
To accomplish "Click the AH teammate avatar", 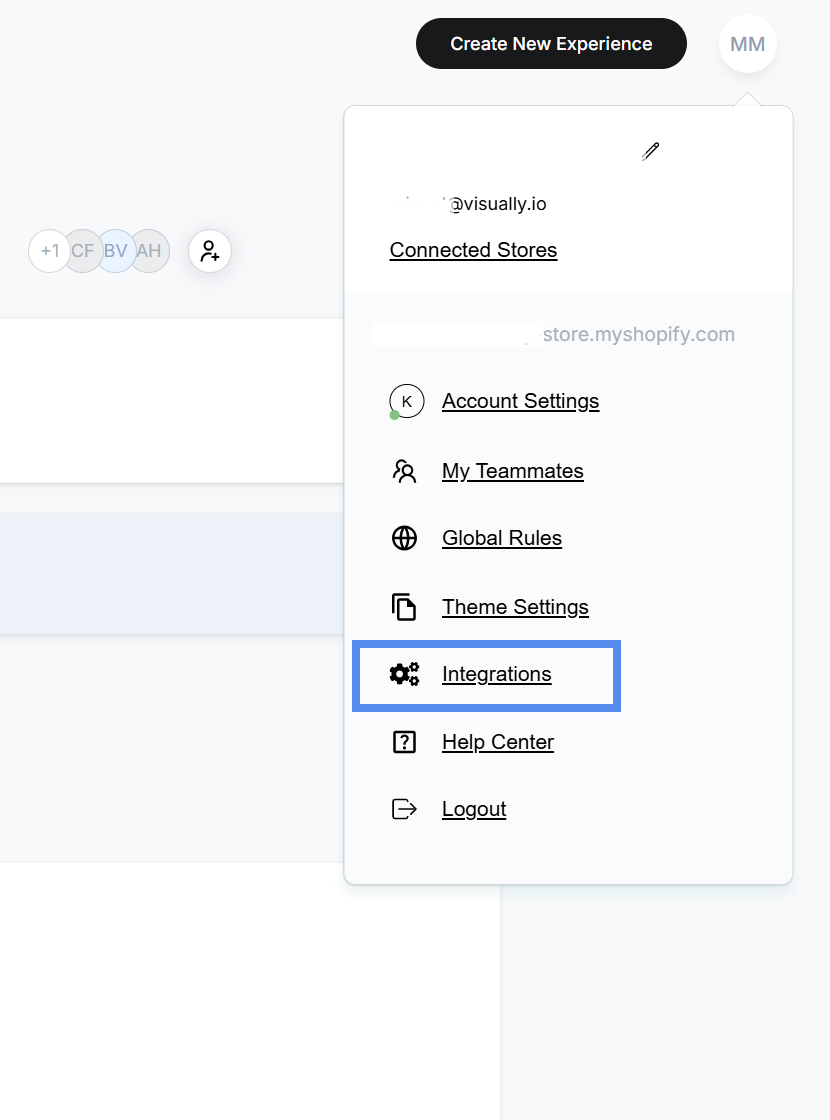I will coord(148,251).
